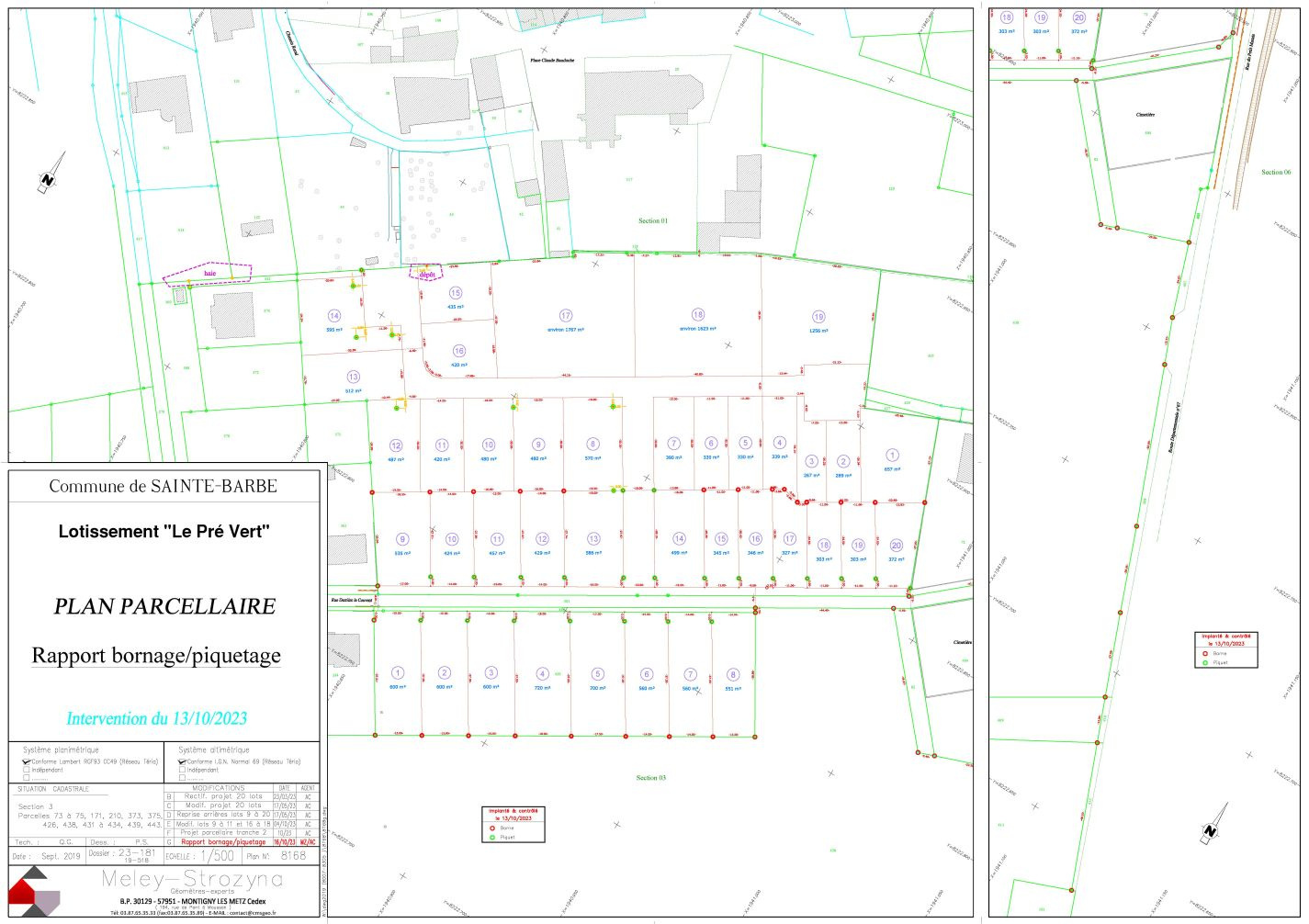Screen dimensions: 1309x924
Task: Click the circled lot 17 marker above 1767 m²
Action: 566,315
